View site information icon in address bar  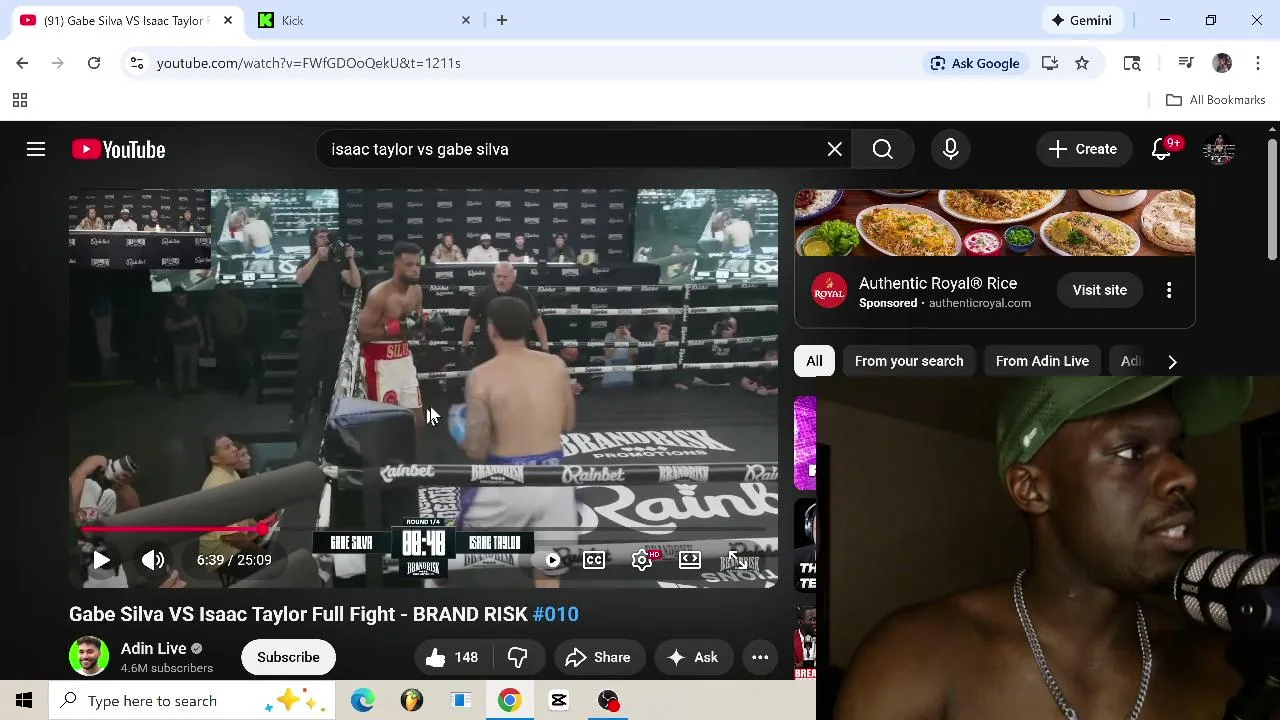pos(137,63)
